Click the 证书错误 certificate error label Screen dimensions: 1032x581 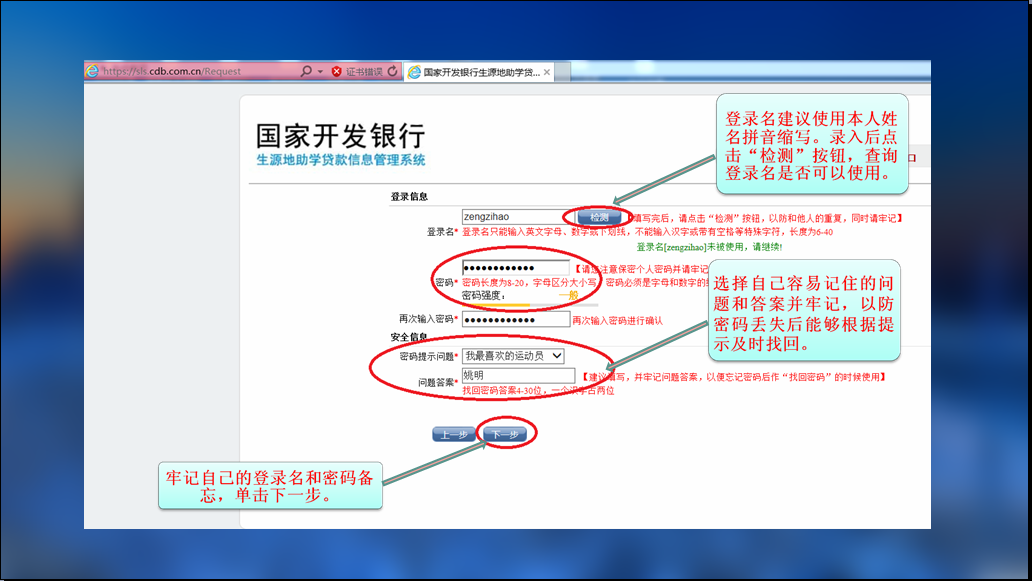coord(364,72)
